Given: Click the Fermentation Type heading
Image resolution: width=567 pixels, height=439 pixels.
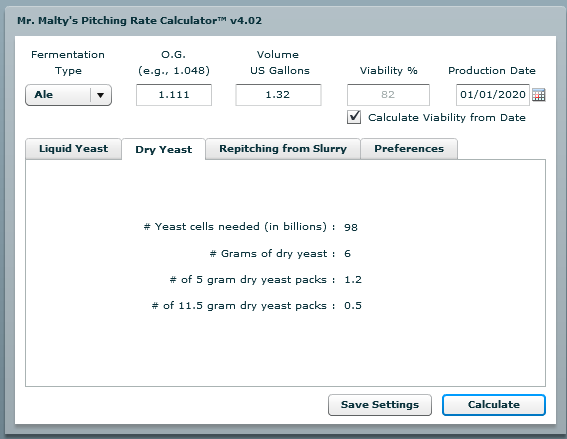Looking at the screenshot, I should click(x=68, y=63).
